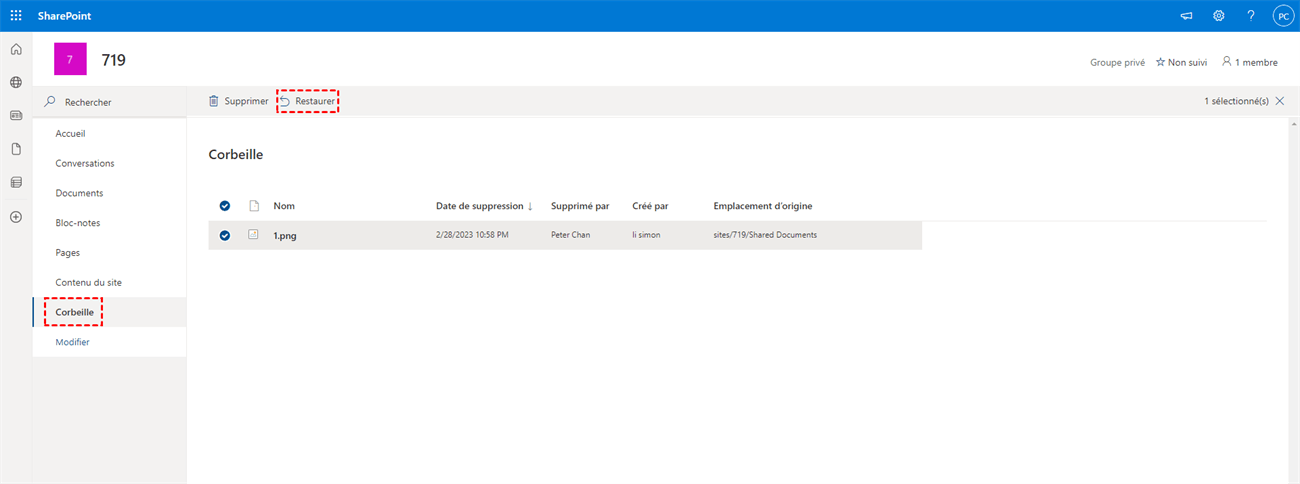Image resolution: width=1300 pixels, height=484 pixels.
Task: Uncheck the 1.png row checkbox
Action: click(x=225, y=235)
